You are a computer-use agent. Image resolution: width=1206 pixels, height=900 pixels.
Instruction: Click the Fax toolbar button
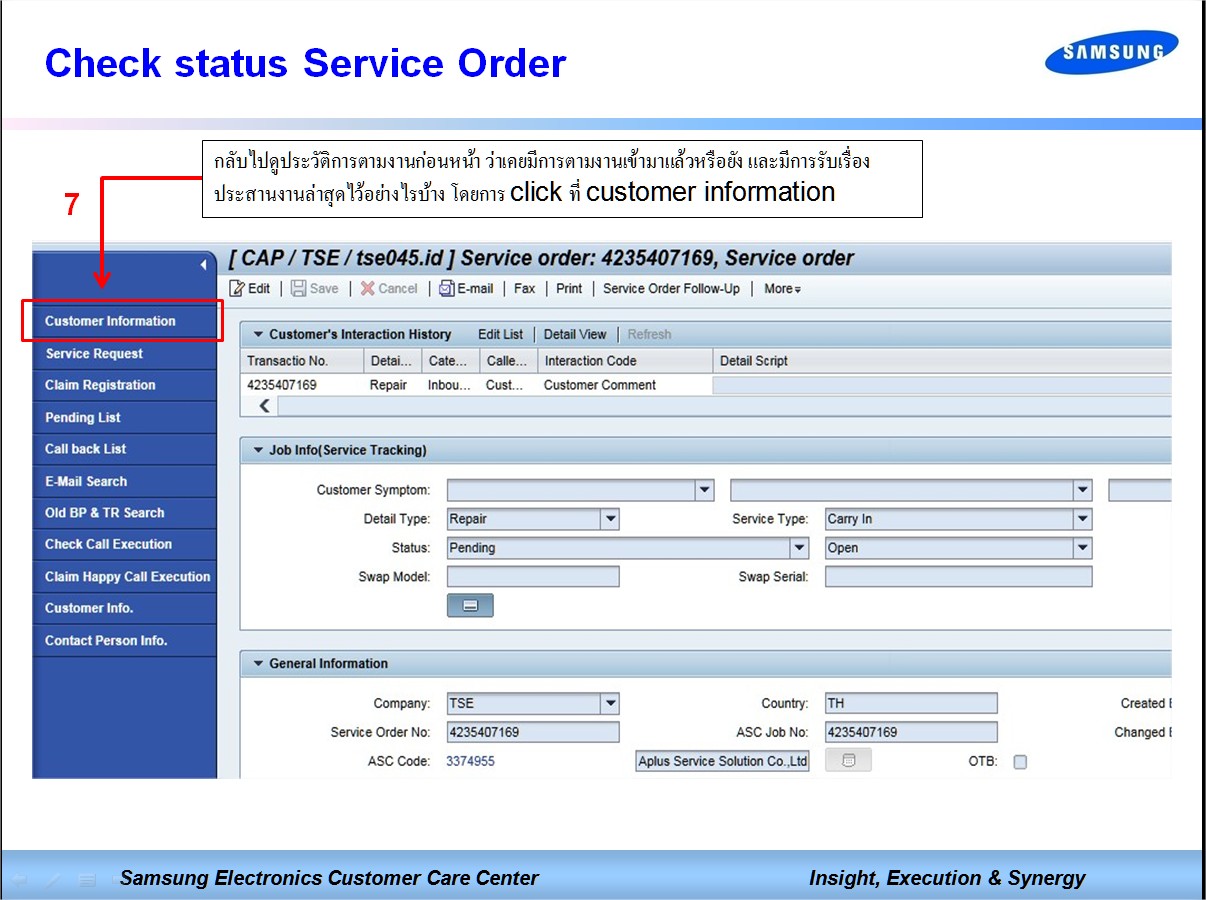coord(525,288)
